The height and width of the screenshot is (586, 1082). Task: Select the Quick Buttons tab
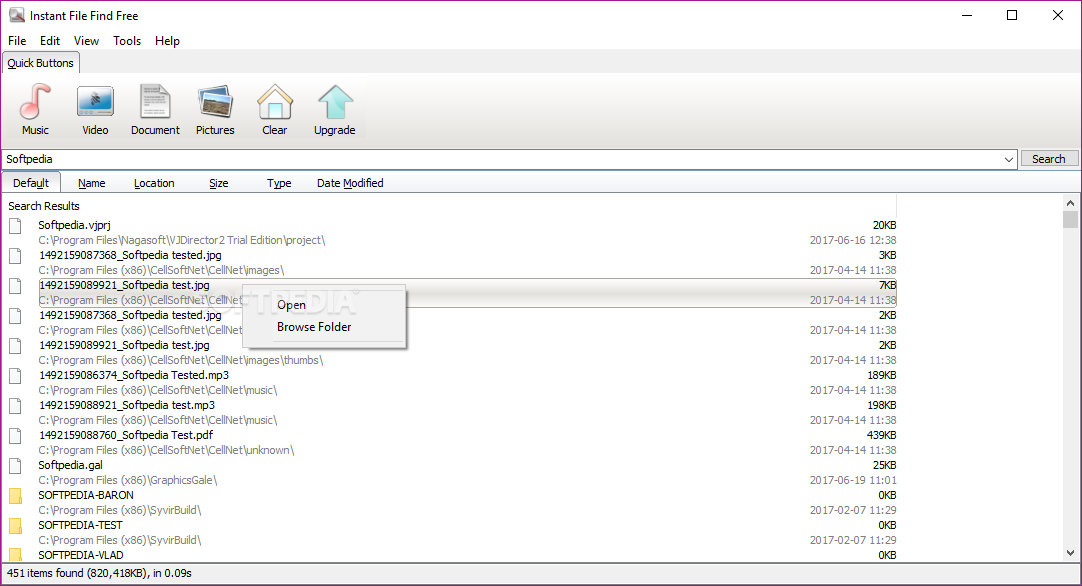(41, 63)
